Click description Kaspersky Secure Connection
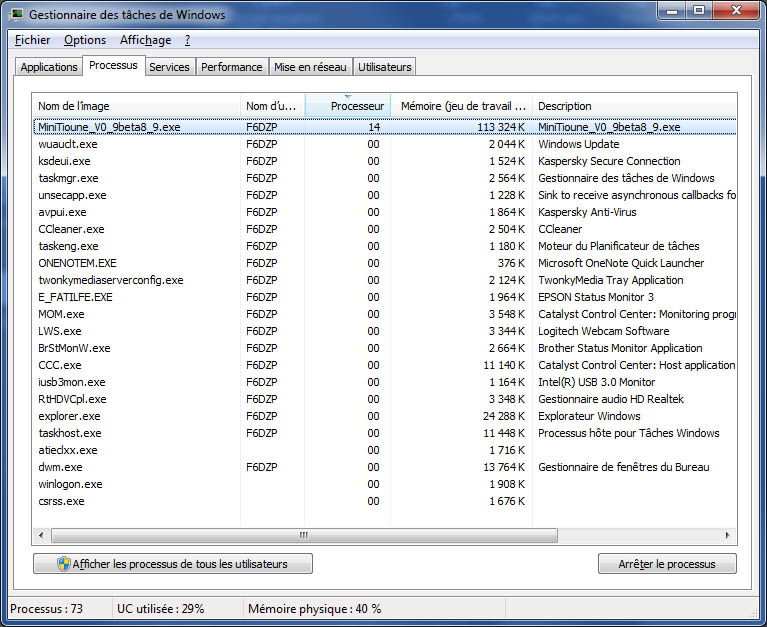Viewport: 767px width, 627px height. [609, 161]
